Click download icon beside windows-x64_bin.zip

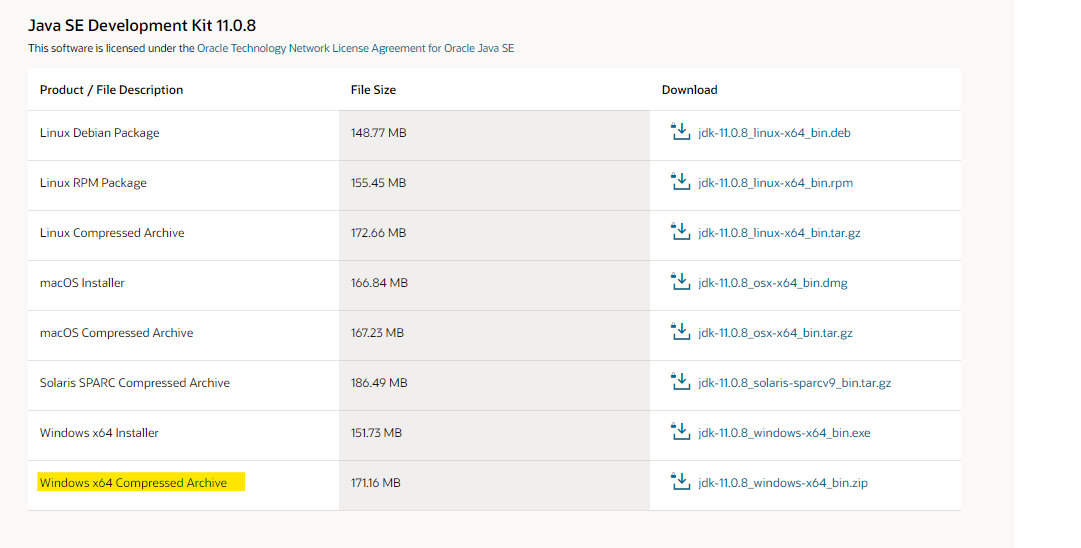pyautogui.click(x=680, y=481)
